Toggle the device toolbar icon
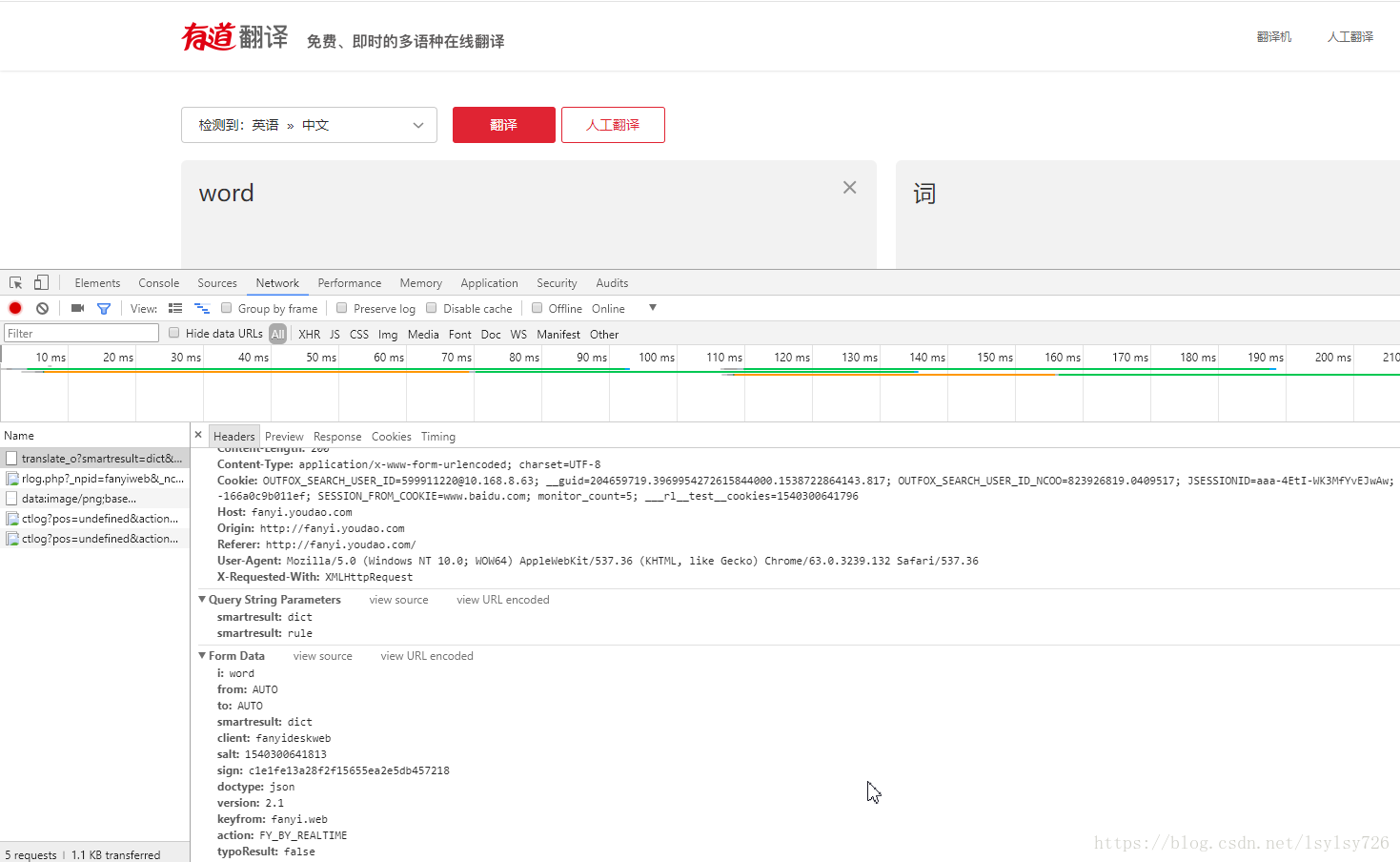 (x=41, y=283)
